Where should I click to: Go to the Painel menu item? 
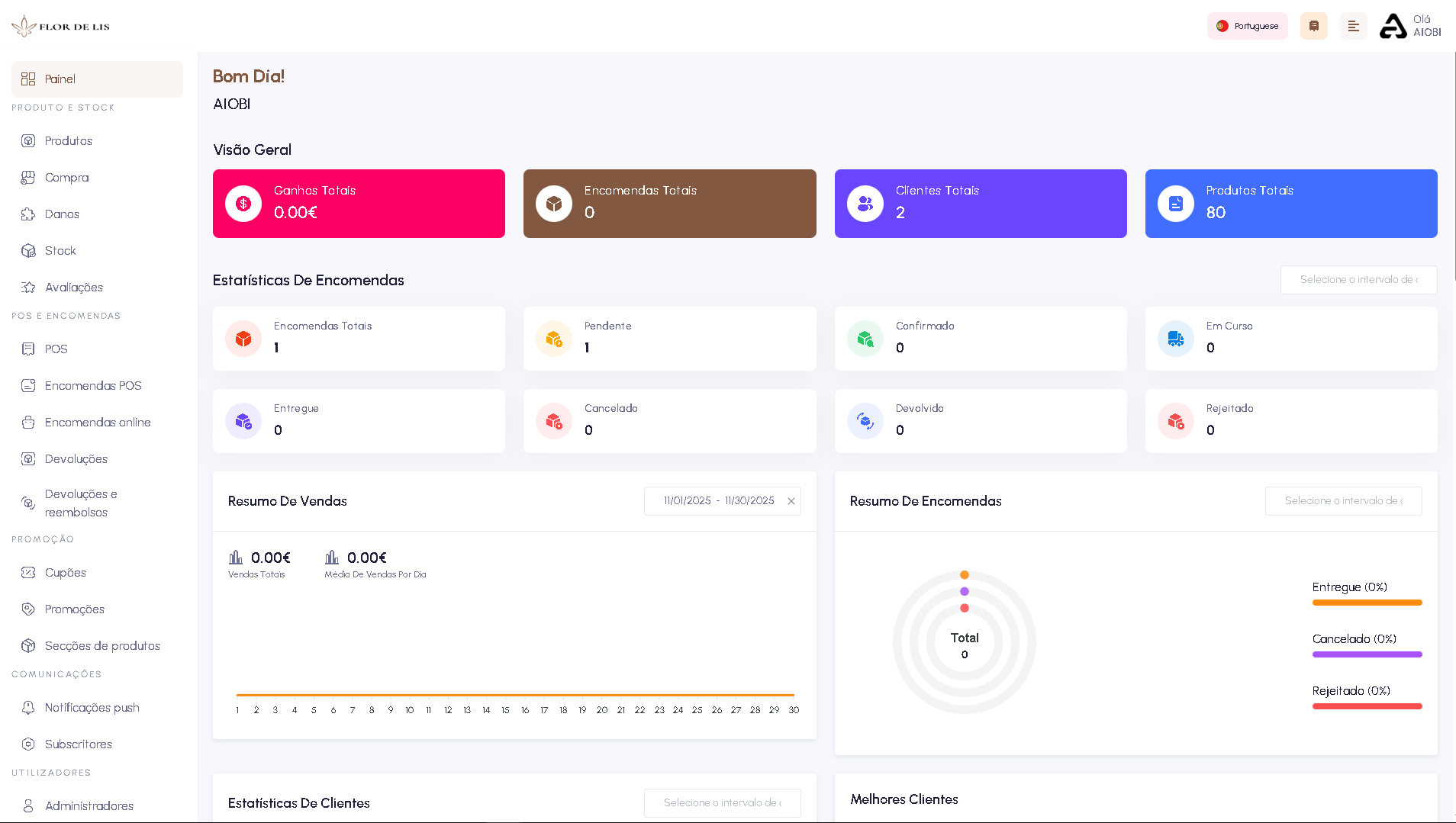pyautogui.click(x=97, y=79)
